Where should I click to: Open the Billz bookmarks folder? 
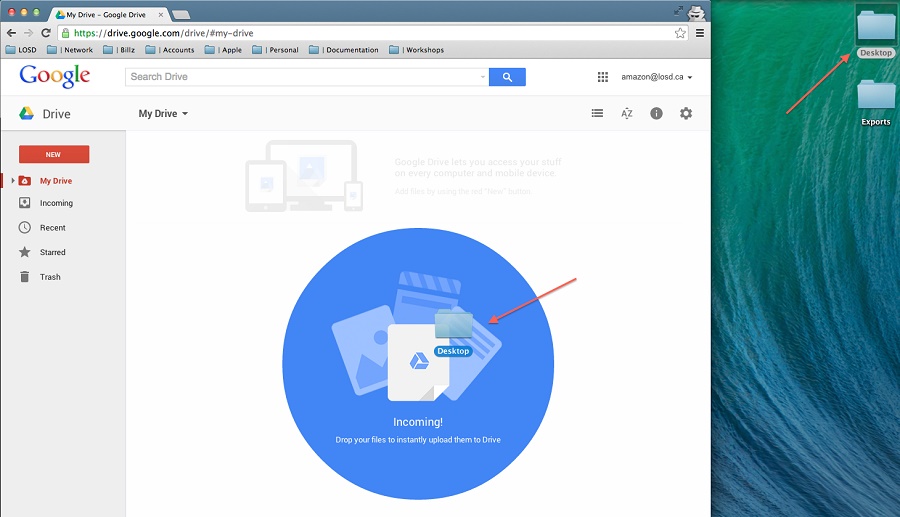(119, 50)
